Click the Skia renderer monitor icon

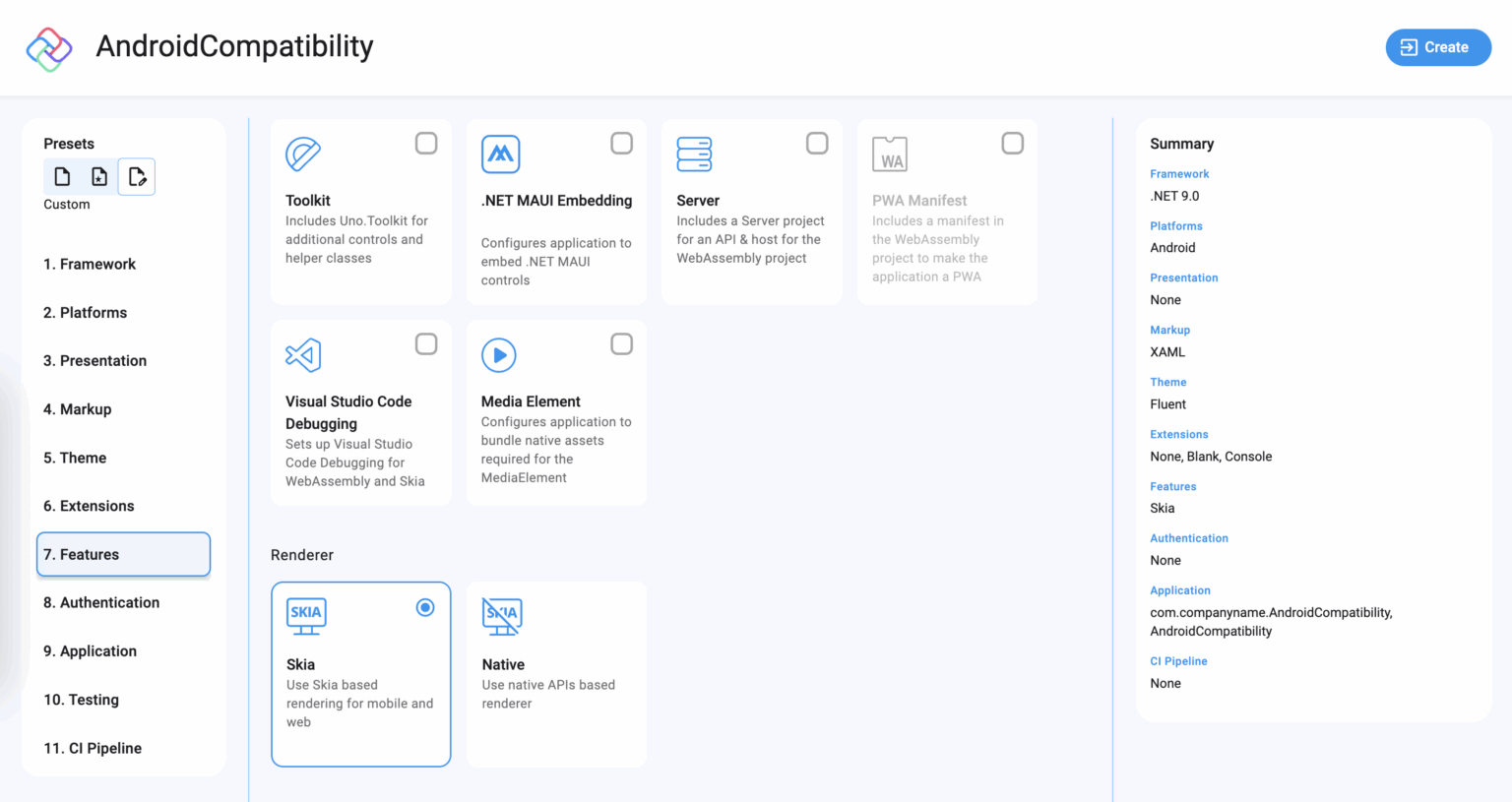306,616
